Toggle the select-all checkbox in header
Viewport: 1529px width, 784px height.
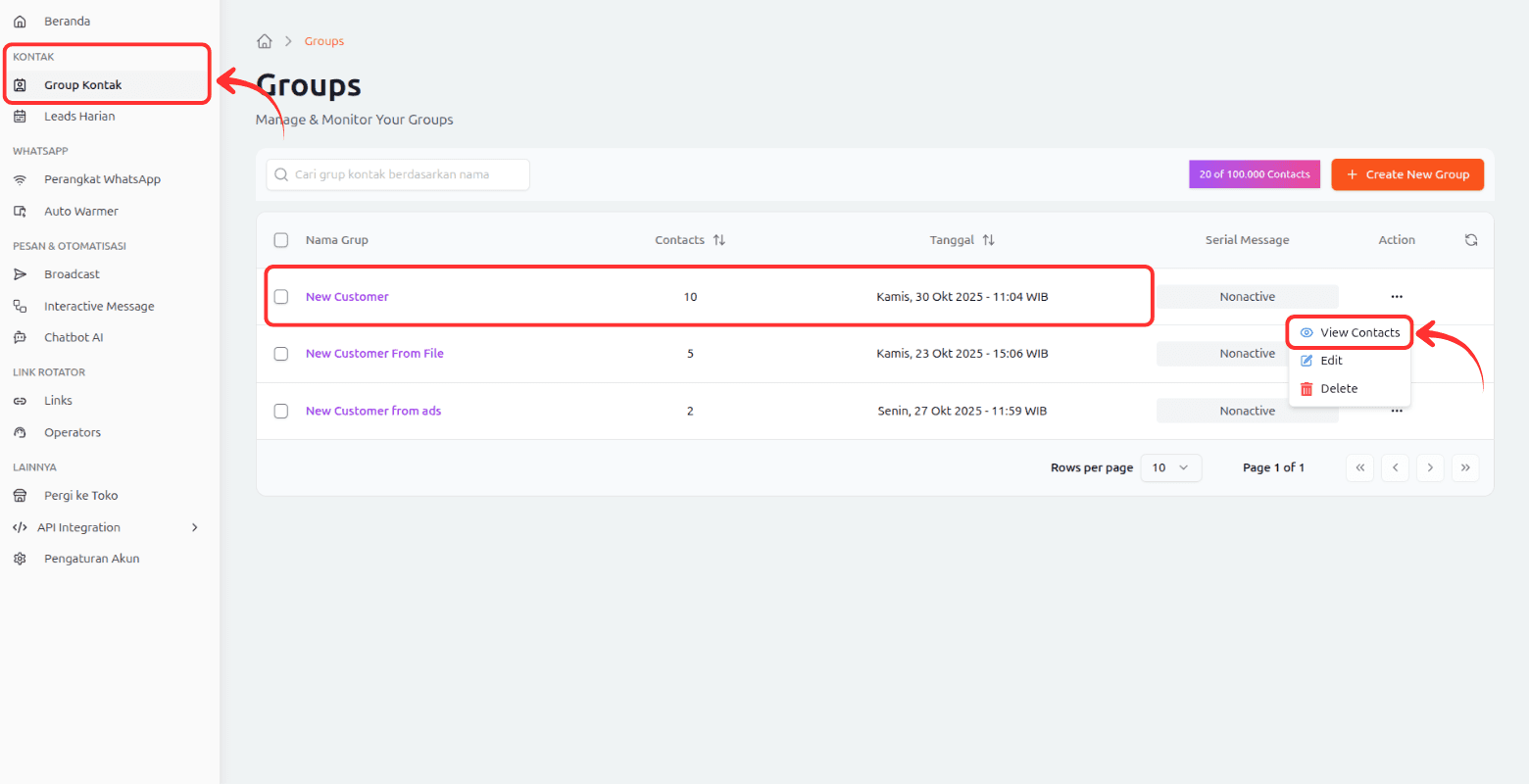pyautogui.click(x=281, y=240)
